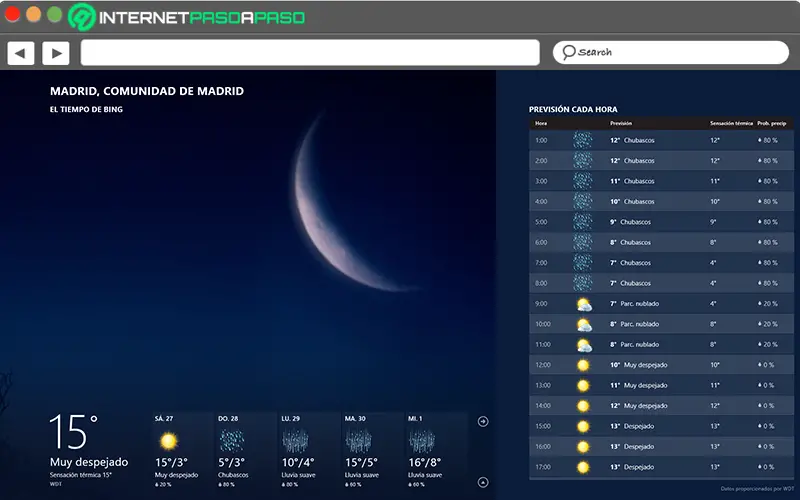Click the SÁ. 27 day label
800x500 pixels.
pyautogui.click(x=164, y=418)
